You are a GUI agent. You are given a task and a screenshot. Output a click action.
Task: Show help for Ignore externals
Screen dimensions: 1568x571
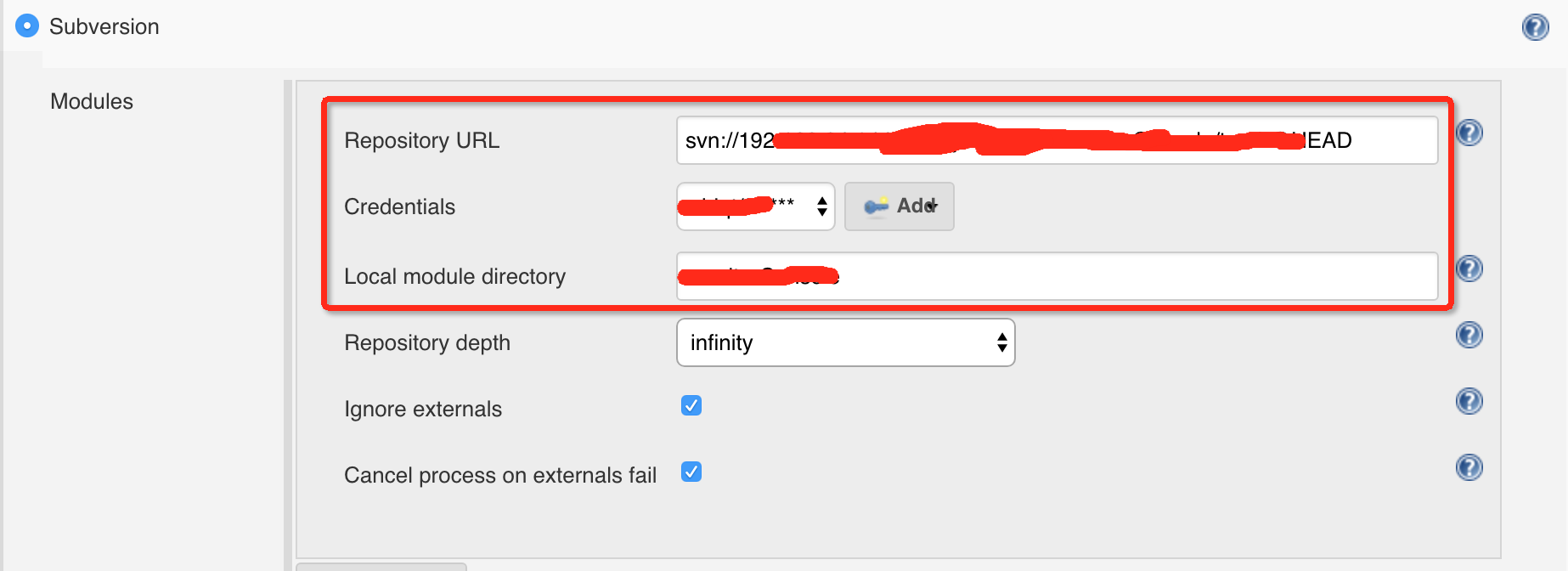1469,401
